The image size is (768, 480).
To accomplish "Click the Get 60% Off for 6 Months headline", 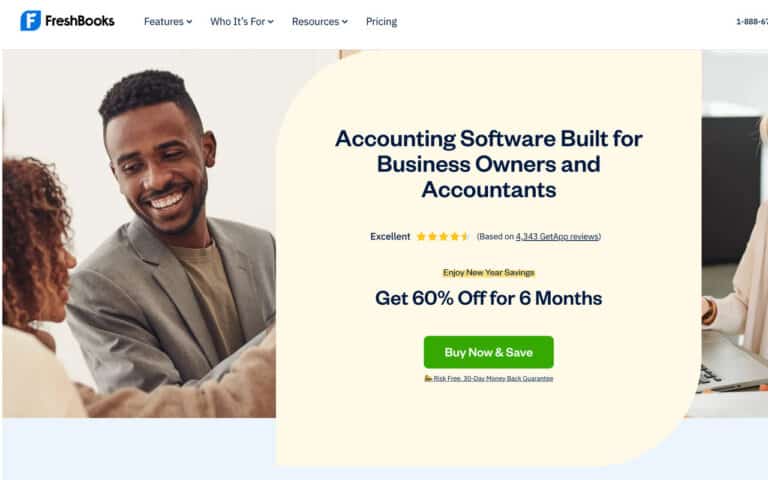I will (488, 298).
